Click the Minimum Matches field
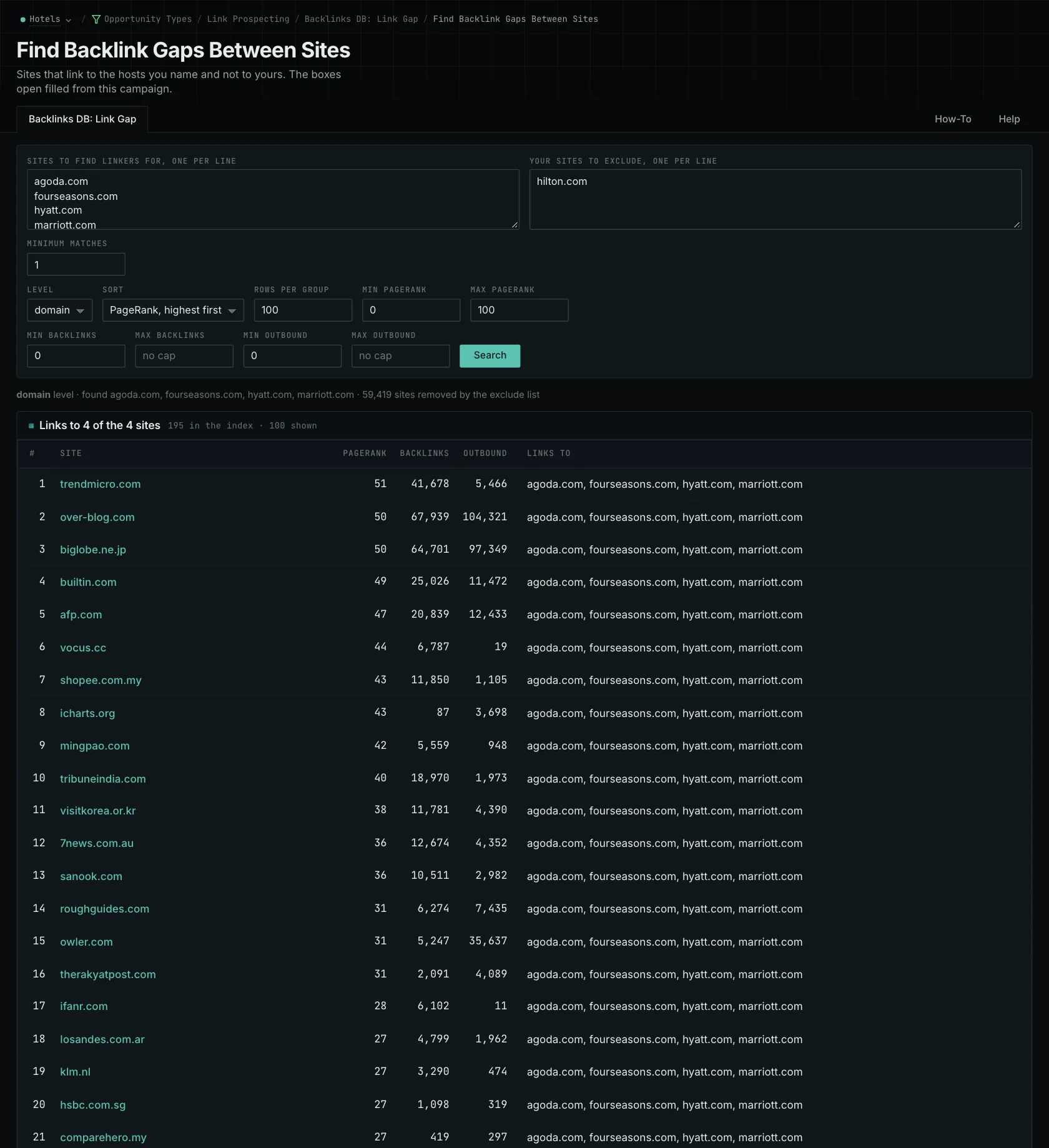1049x1148 pixels. (76, 264)
